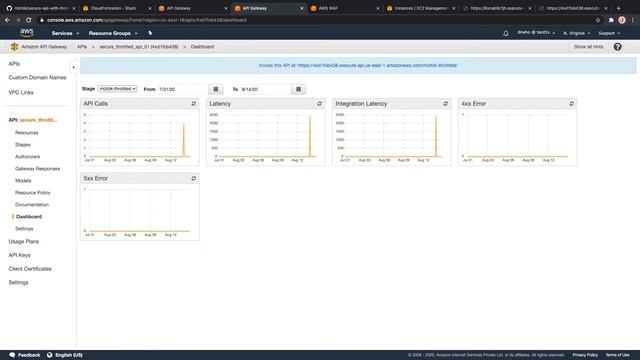This screenshot has height=360, width=640.
Task: Open Documentation in the API sidebar
Action: click(x=32, y=204)
